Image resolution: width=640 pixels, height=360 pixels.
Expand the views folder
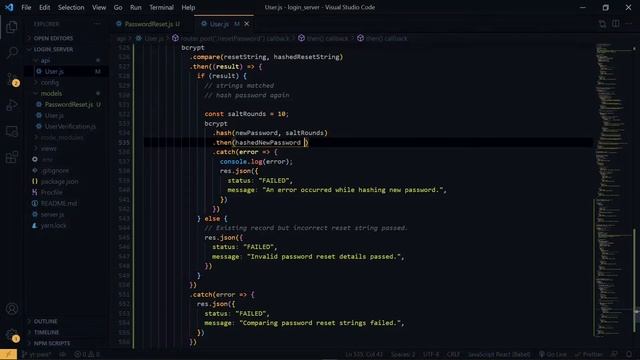click(49, 149)
